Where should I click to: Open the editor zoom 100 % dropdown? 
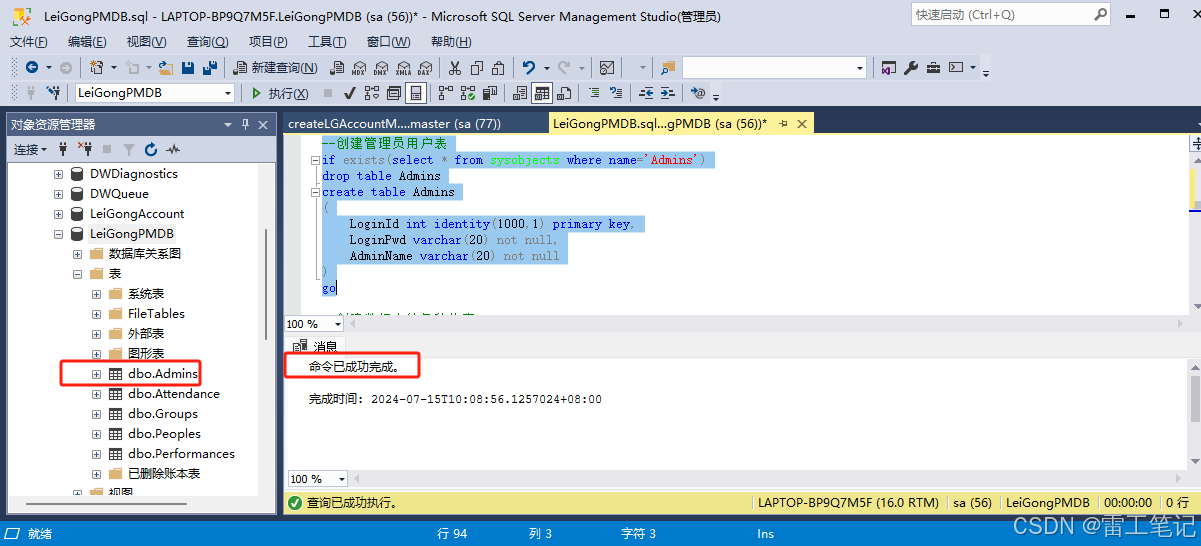tap(340, 324)
